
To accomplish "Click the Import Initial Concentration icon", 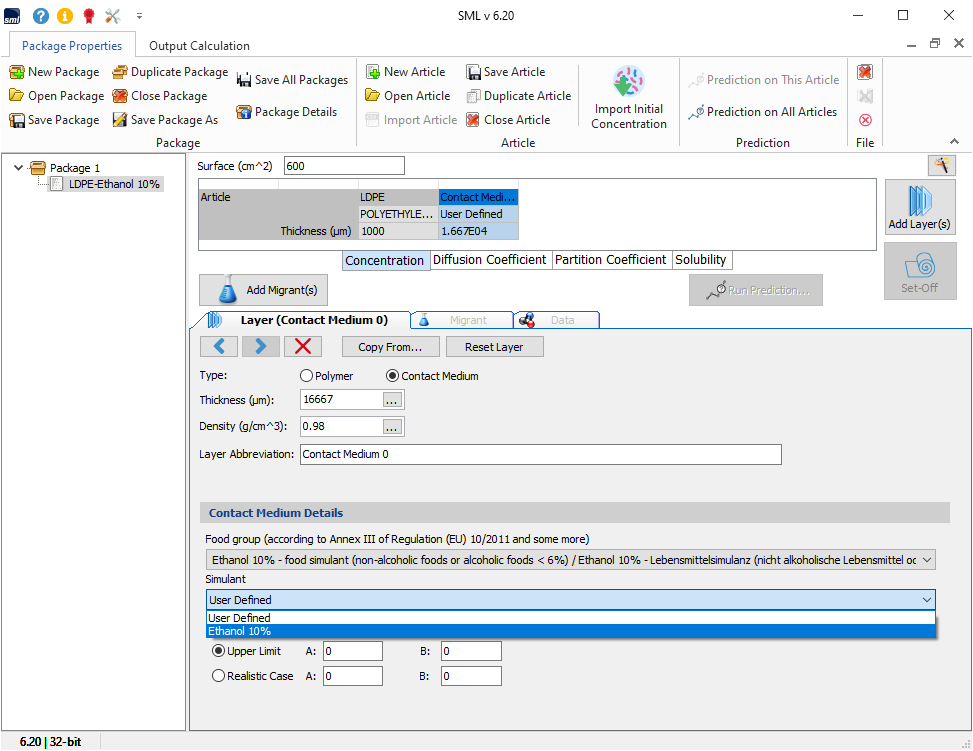I will click(629, 84).
